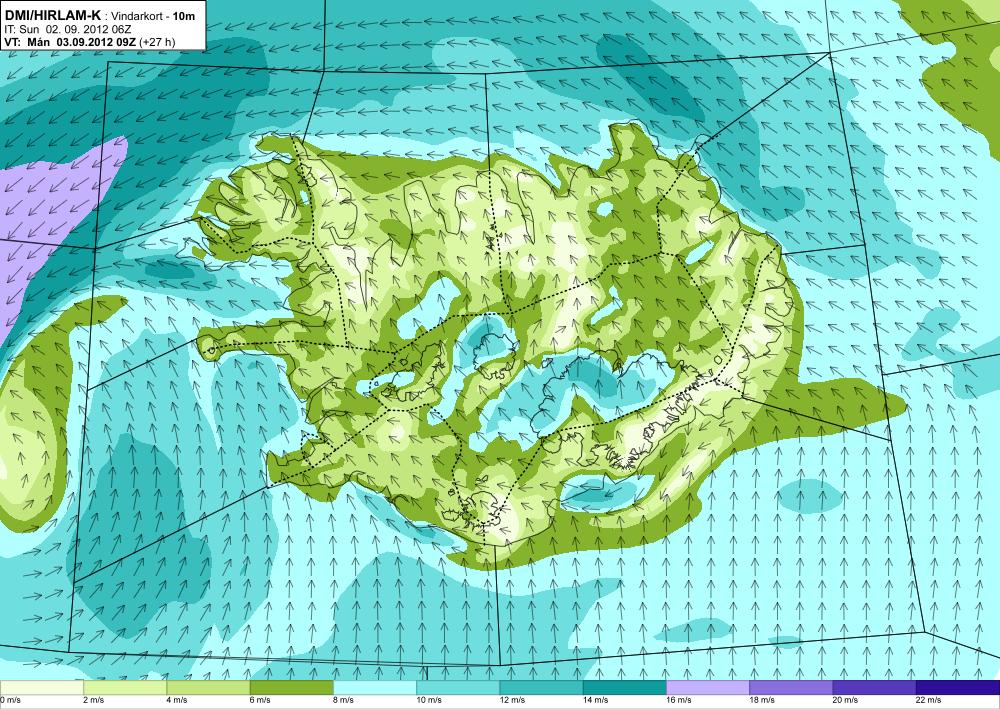
Task: Click the dark teal 14–16 m/s legend swatch
Action: tap(625, 688)
